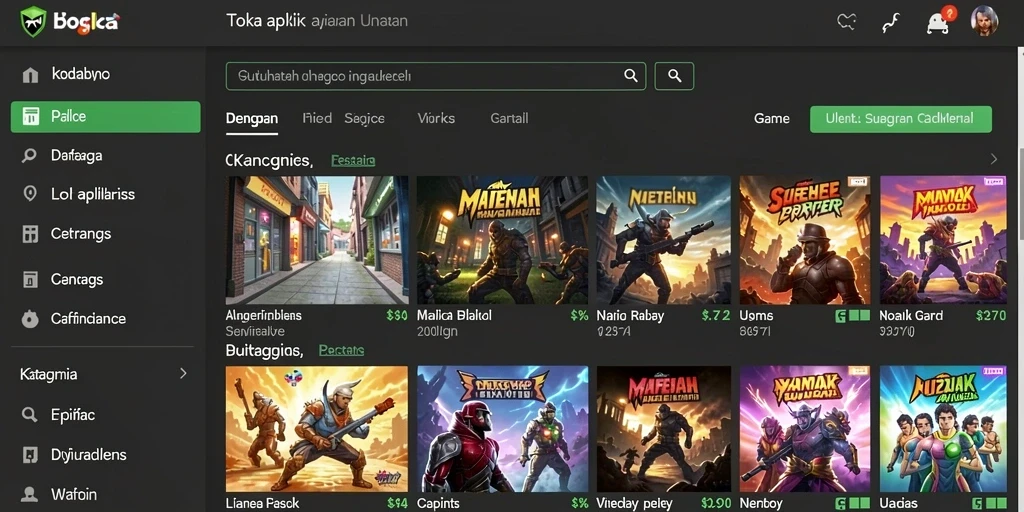Click the Bogka shield logo icon
This screenshot has height=512, width=1024.
coord(33,21)
